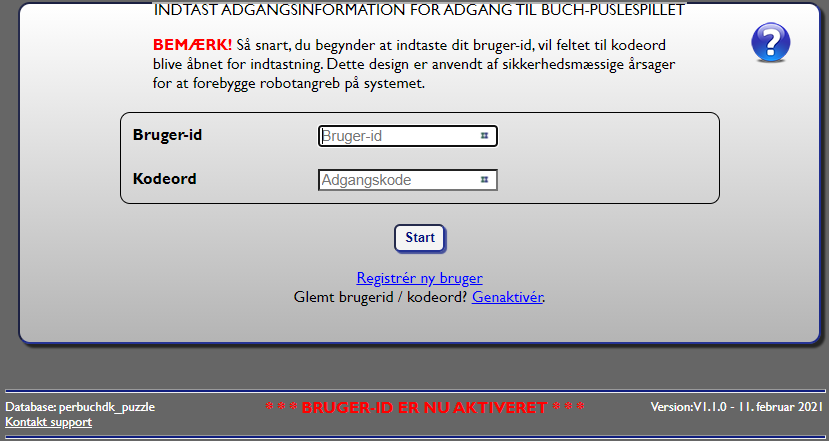Open the Kontakt support link
The image size is (829, 441).
tap(49, 422)
